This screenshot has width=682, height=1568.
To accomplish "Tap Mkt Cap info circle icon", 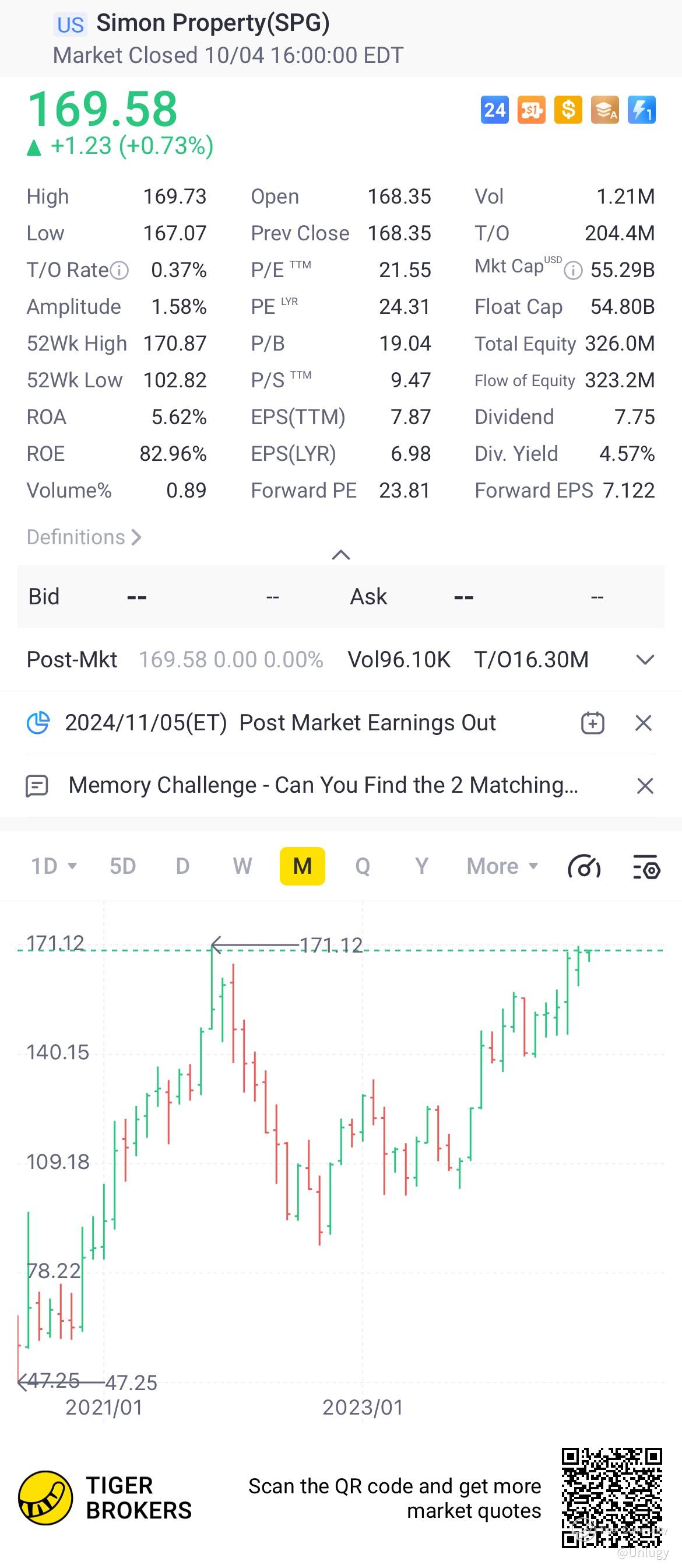I will 573,270.
